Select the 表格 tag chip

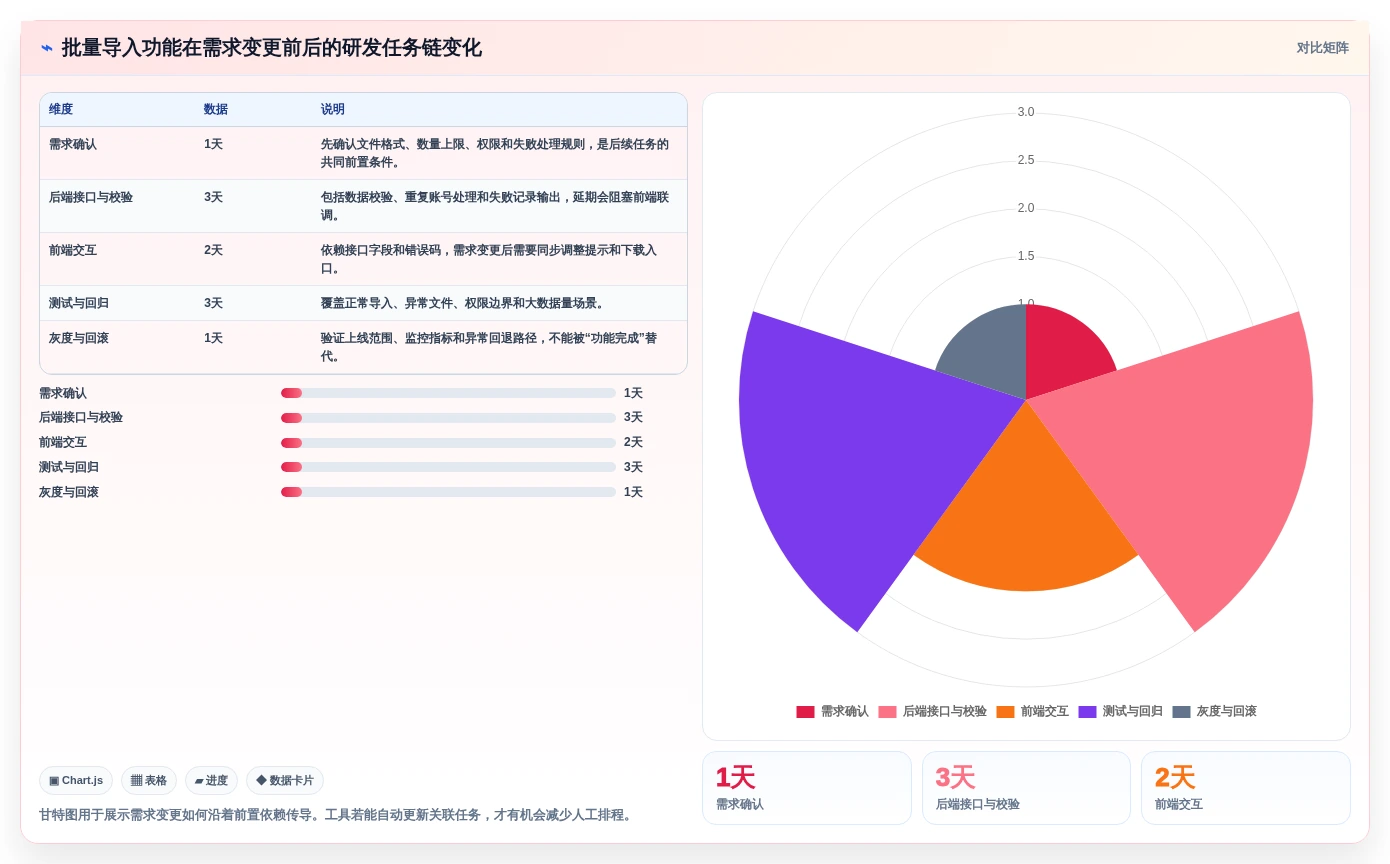coord(149,780)
